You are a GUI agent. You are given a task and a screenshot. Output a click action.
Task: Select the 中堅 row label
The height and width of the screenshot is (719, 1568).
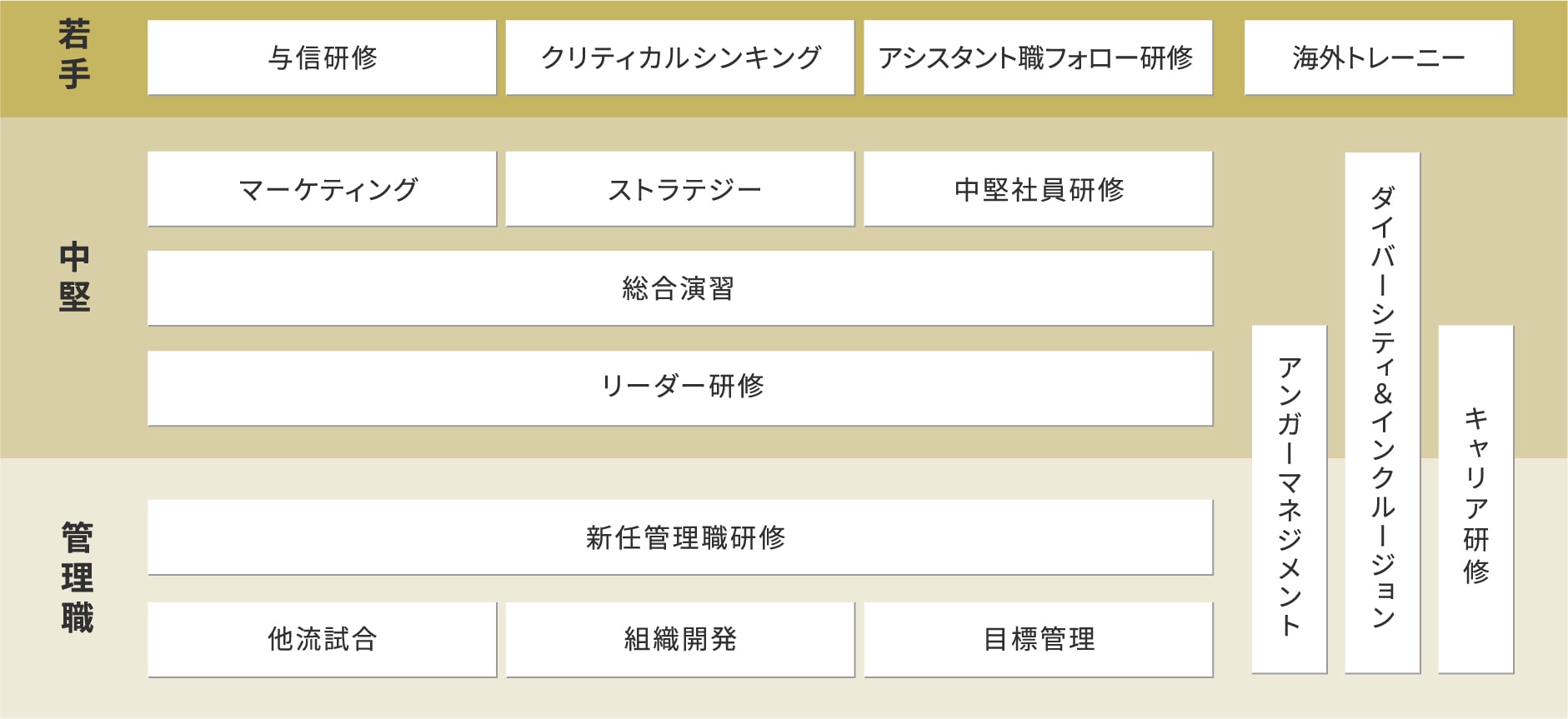[x=74, y=277]
